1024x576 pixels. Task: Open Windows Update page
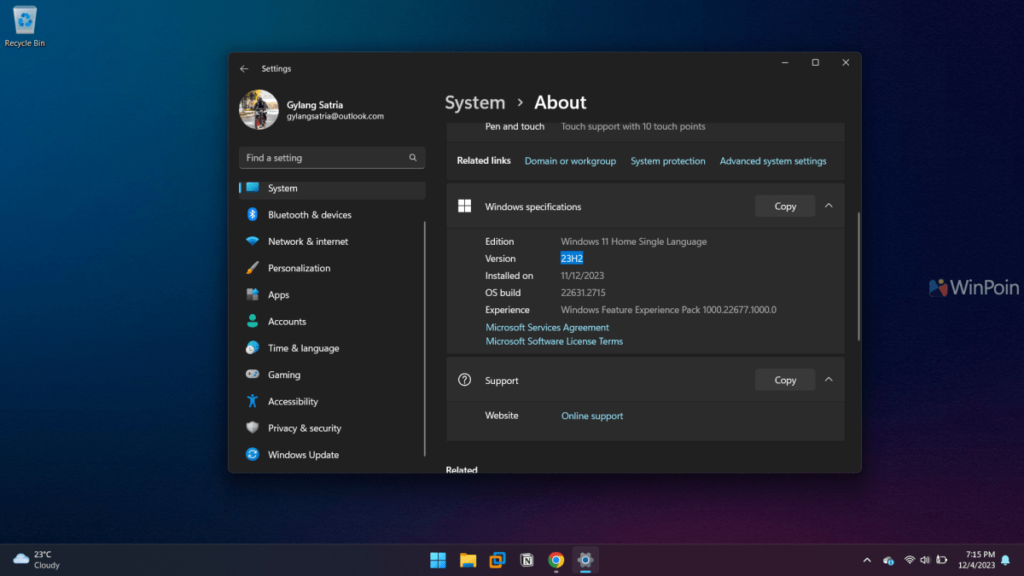coord(302,455)
